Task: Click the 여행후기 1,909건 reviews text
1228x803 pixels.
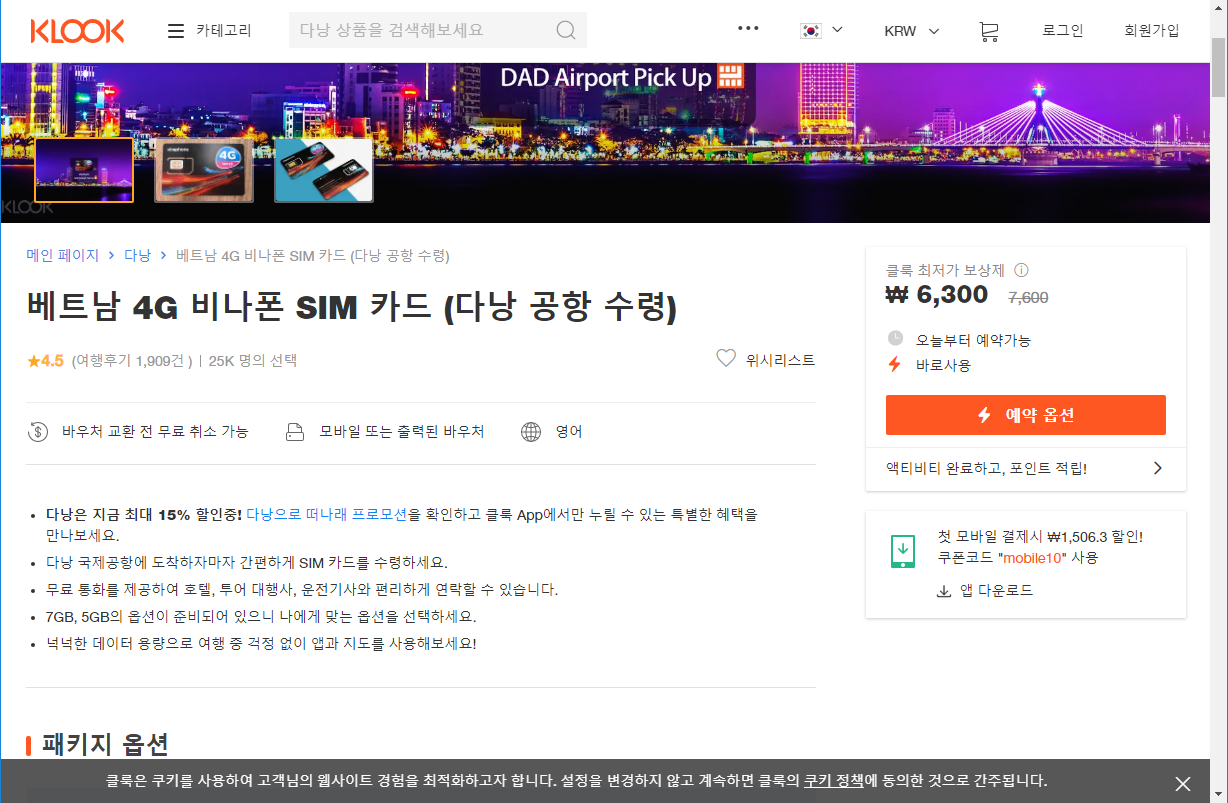Action: click(132, 361)
